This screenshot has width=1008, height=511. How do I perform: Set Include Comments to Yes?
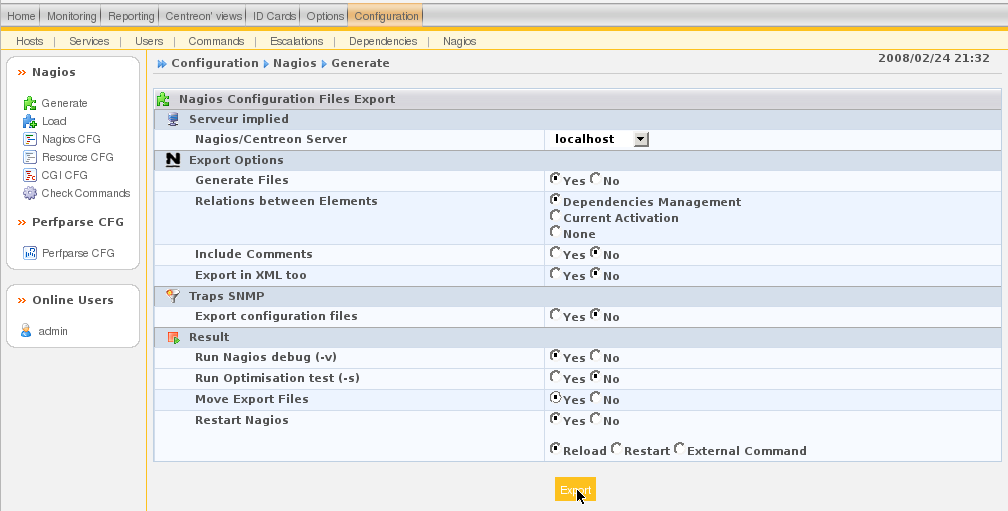pos(555,252)
